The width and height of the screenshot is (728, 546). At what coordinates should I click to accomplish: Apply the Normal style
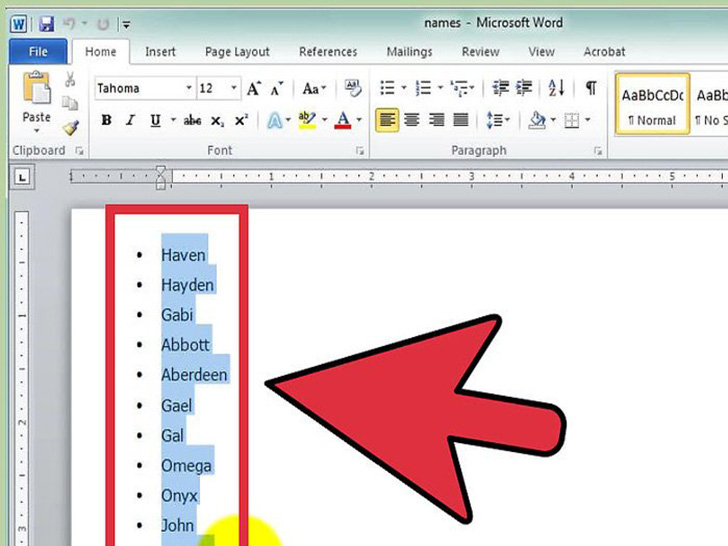[652, 104]
